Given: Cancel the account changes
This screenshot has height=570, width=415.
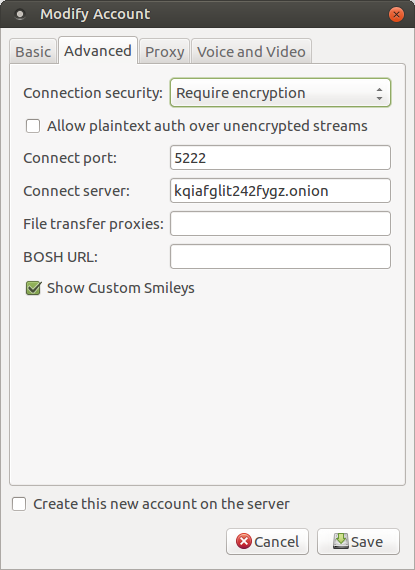Looking at the screenshot, I should click(267, 542).
